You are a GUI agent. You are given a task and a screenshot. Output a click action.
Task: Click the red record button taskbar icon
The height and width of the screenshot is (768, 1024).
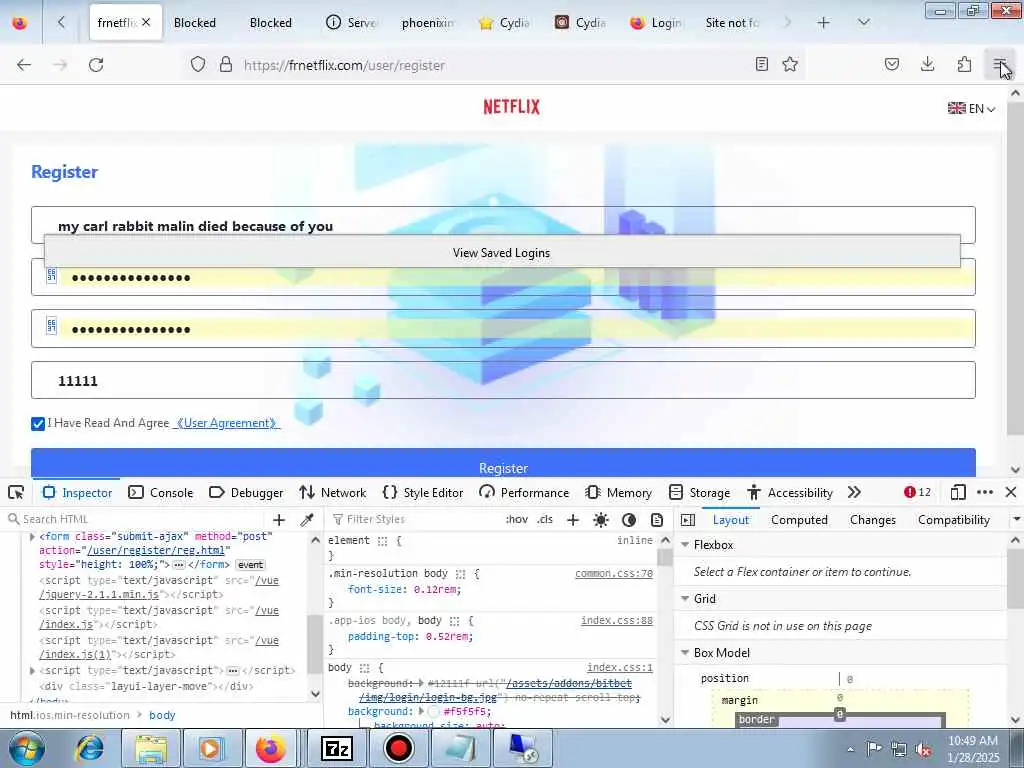click(x=398, y=748)
